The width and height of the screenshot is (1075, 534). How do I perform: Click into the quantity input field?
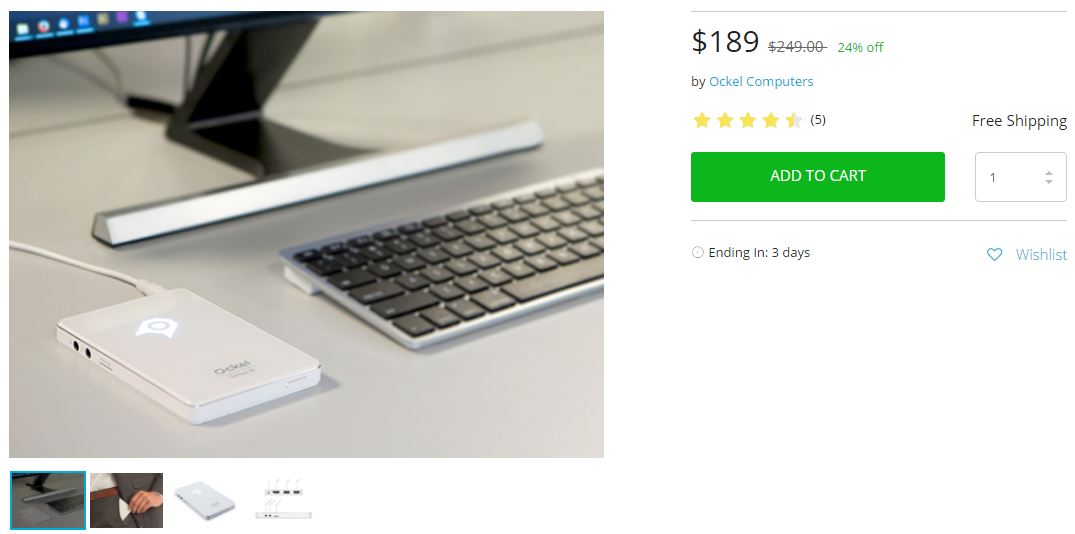(1021, 177)
